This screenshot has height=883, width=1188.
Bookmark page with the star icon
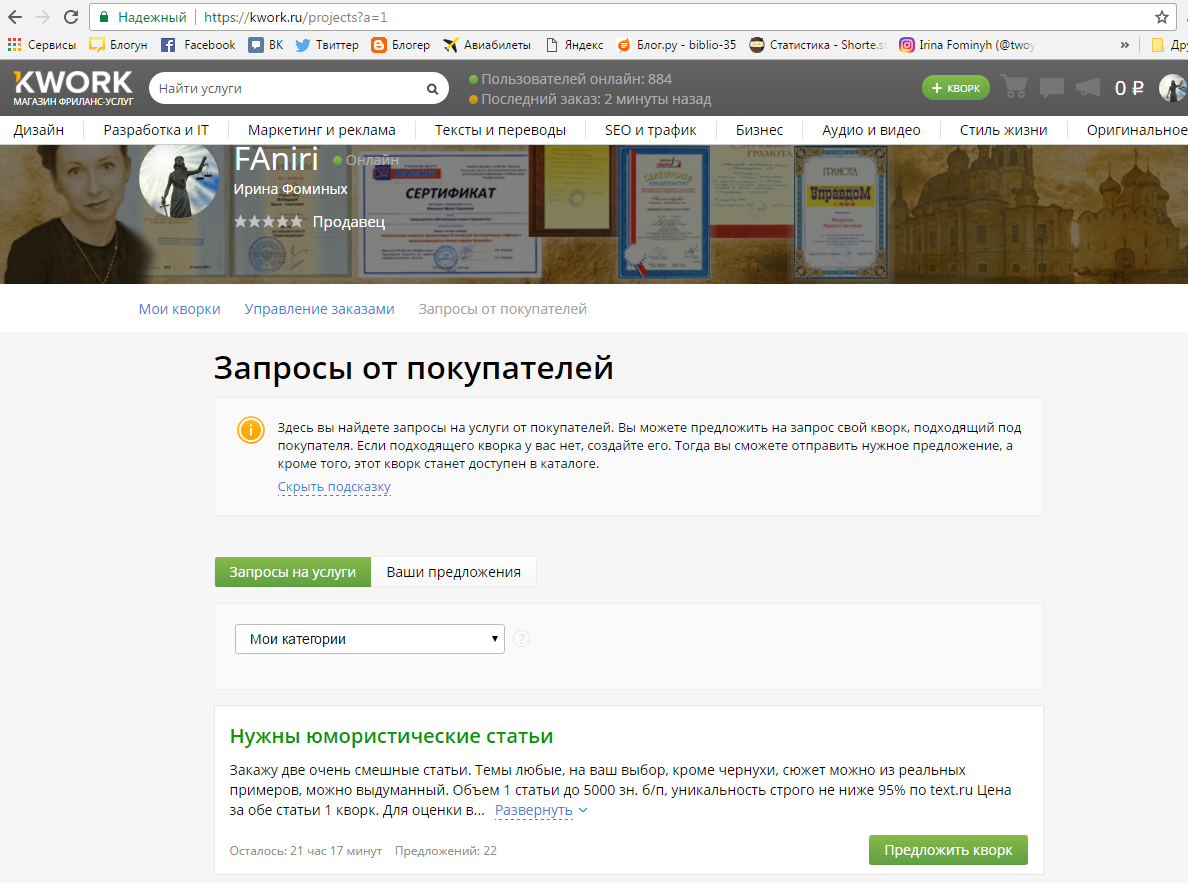1161,17
